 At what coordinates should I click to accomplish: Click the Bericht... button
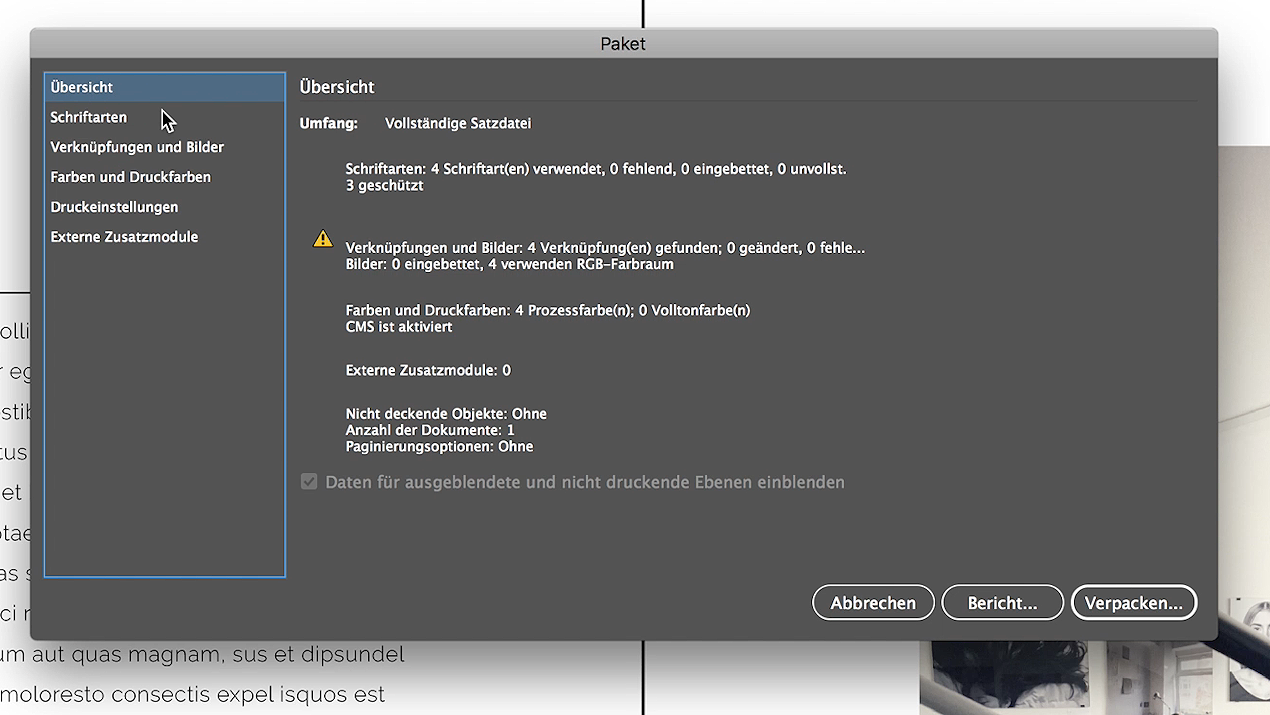tap(1002, 602)
